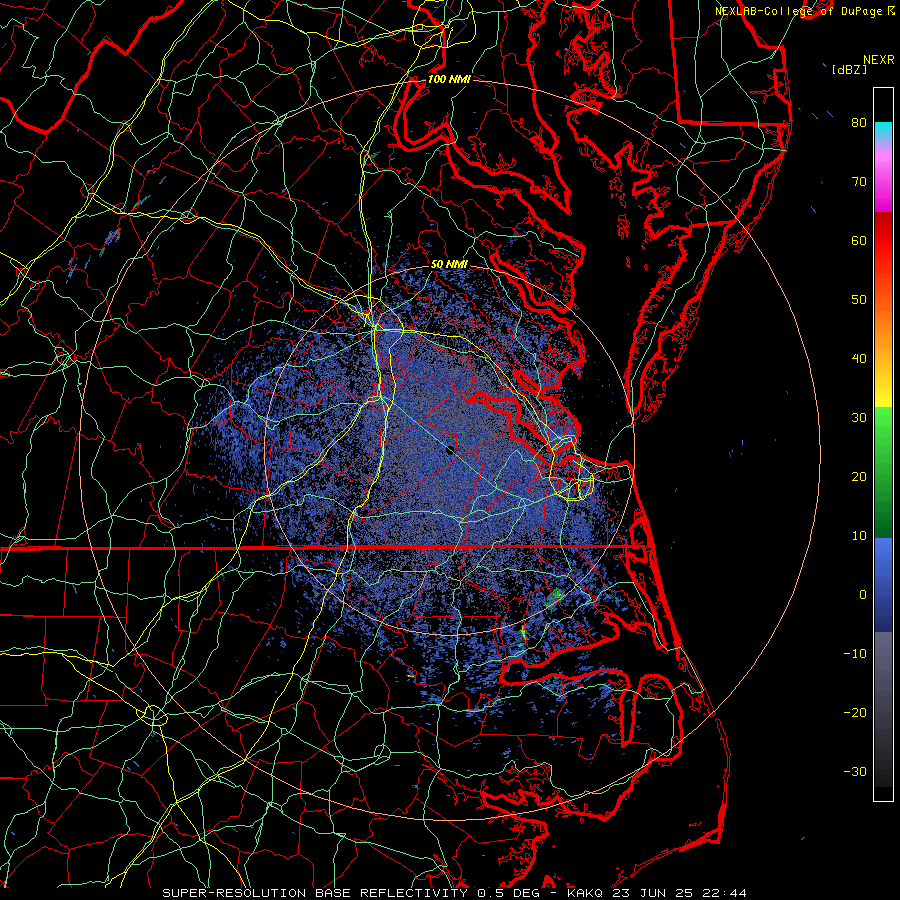The image size is (900, 900).
Task: Click the 40 dBZ scale value
Action: click(x=859, y=359)
